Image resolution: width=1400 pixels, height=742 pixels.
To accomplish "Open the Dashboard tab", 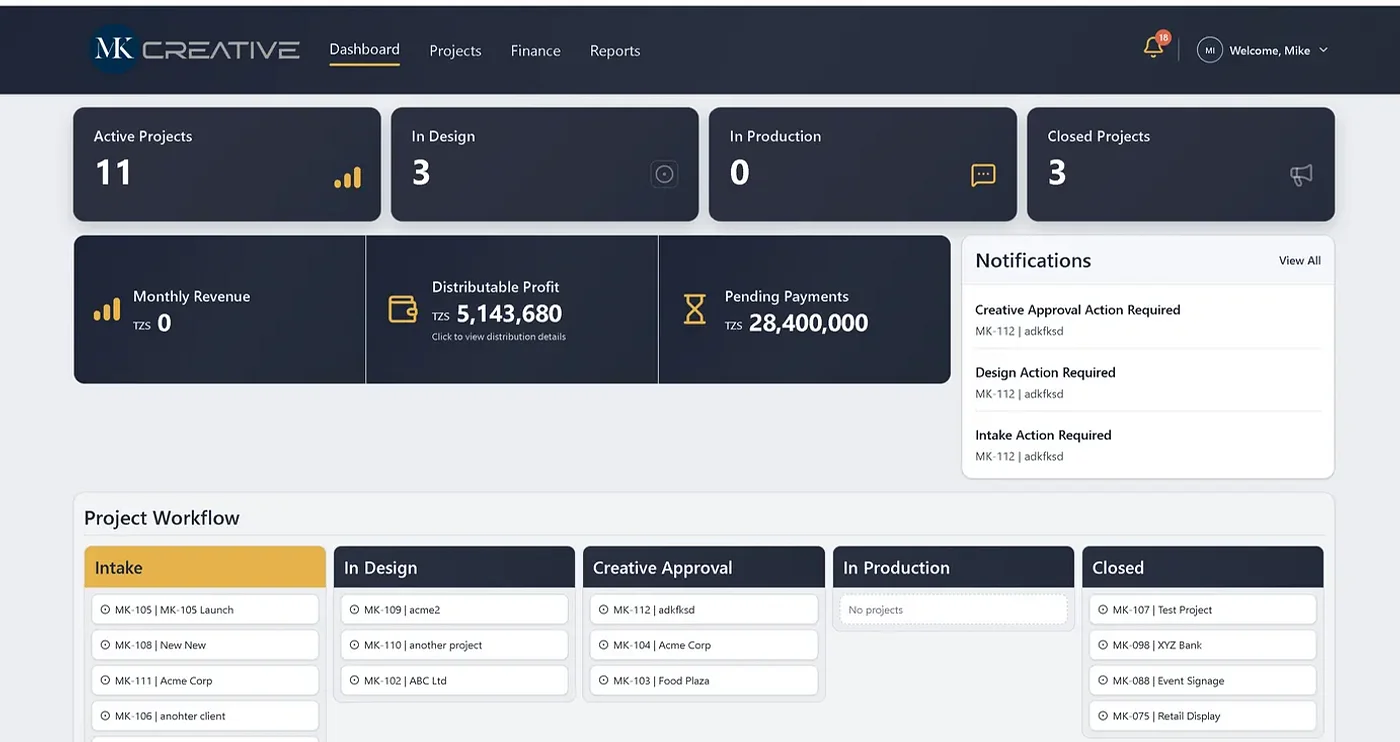I will (x=364, y=49).
